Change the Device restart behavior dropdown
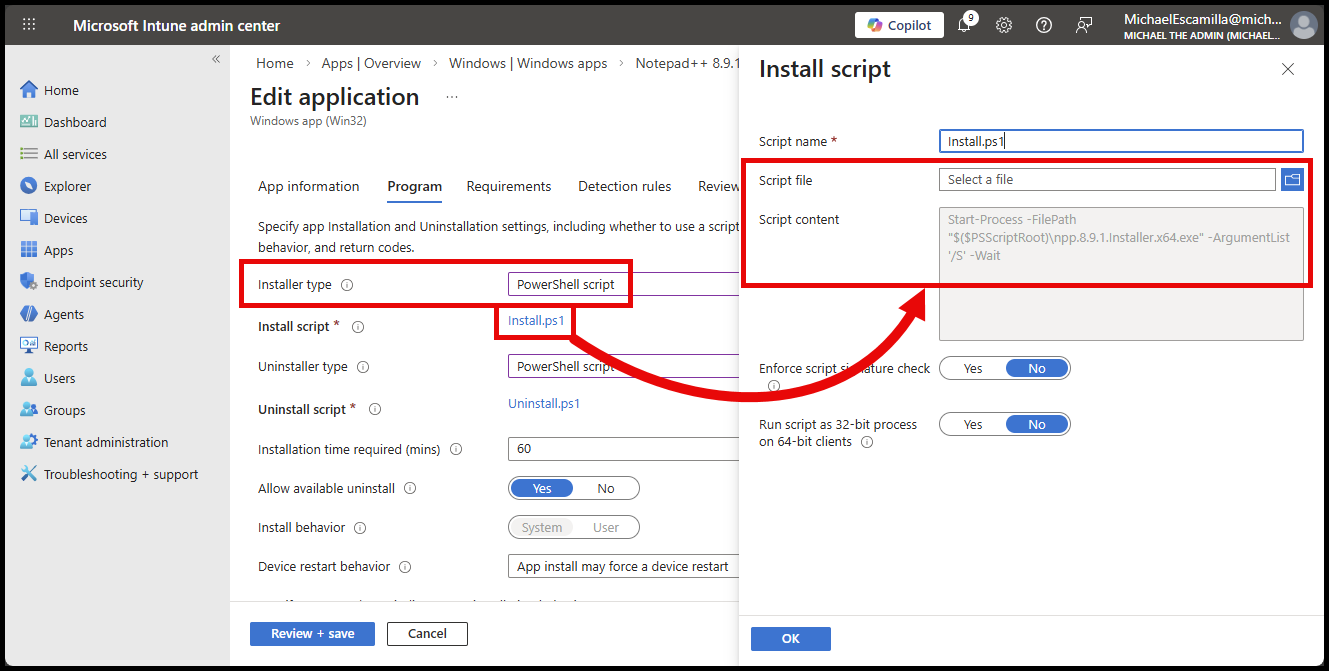This screenshot has height=671, width=1329. [622, 566]
